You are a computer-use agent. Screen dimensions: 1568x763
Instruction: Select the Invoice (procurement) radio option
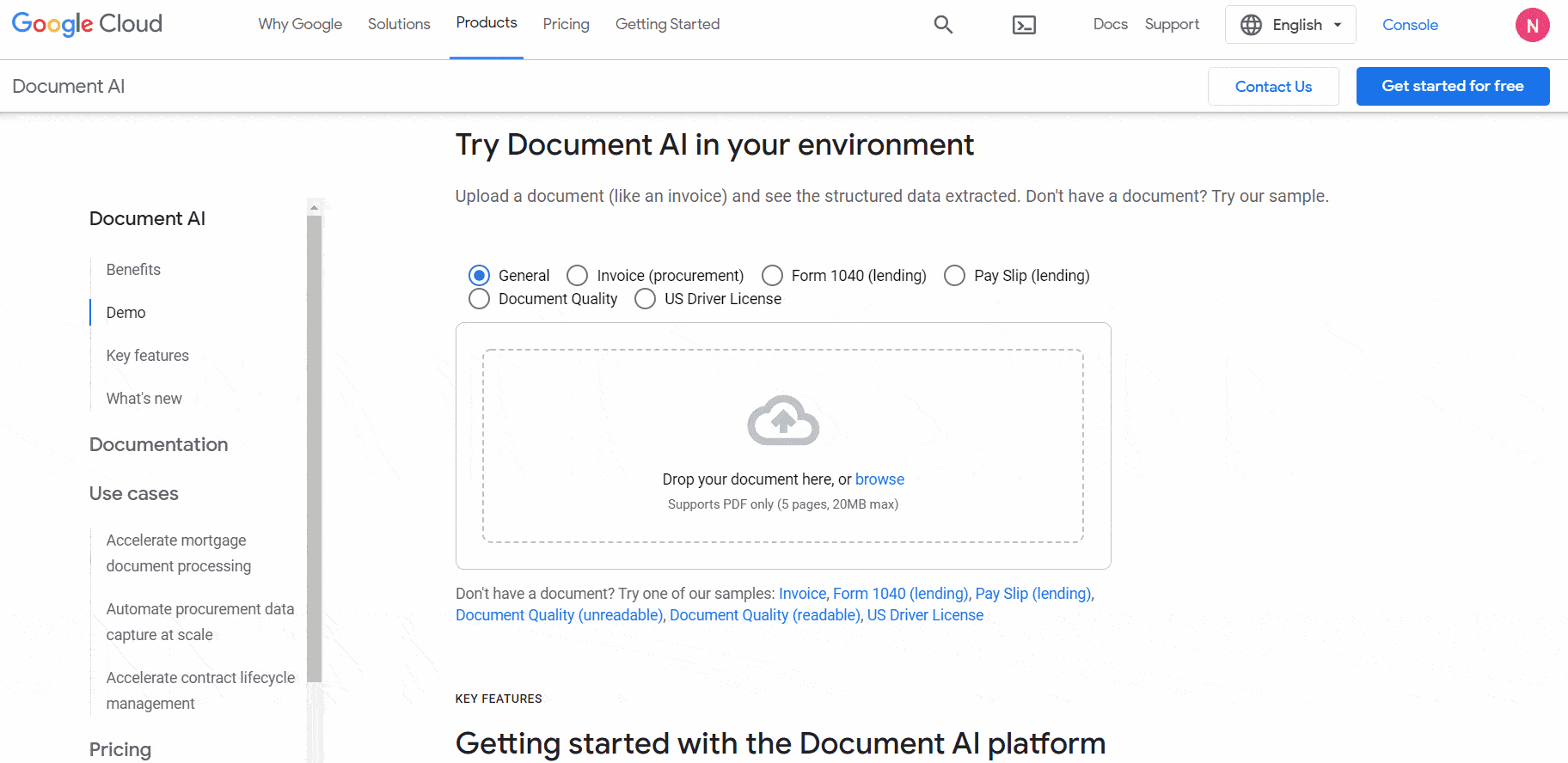pos(578,276)
